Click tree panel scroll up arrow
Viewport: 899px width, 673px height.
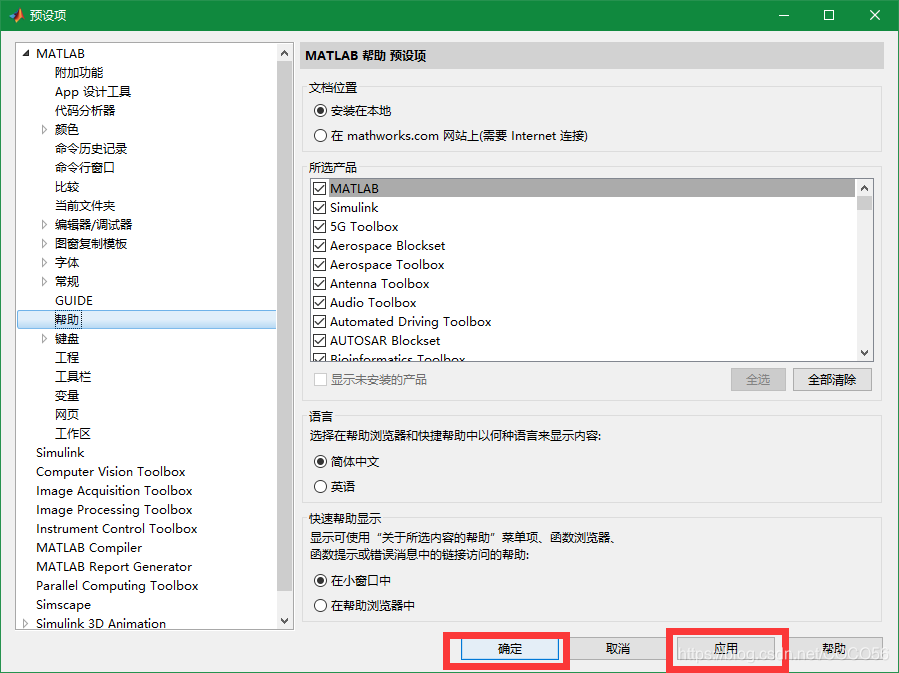284,53
